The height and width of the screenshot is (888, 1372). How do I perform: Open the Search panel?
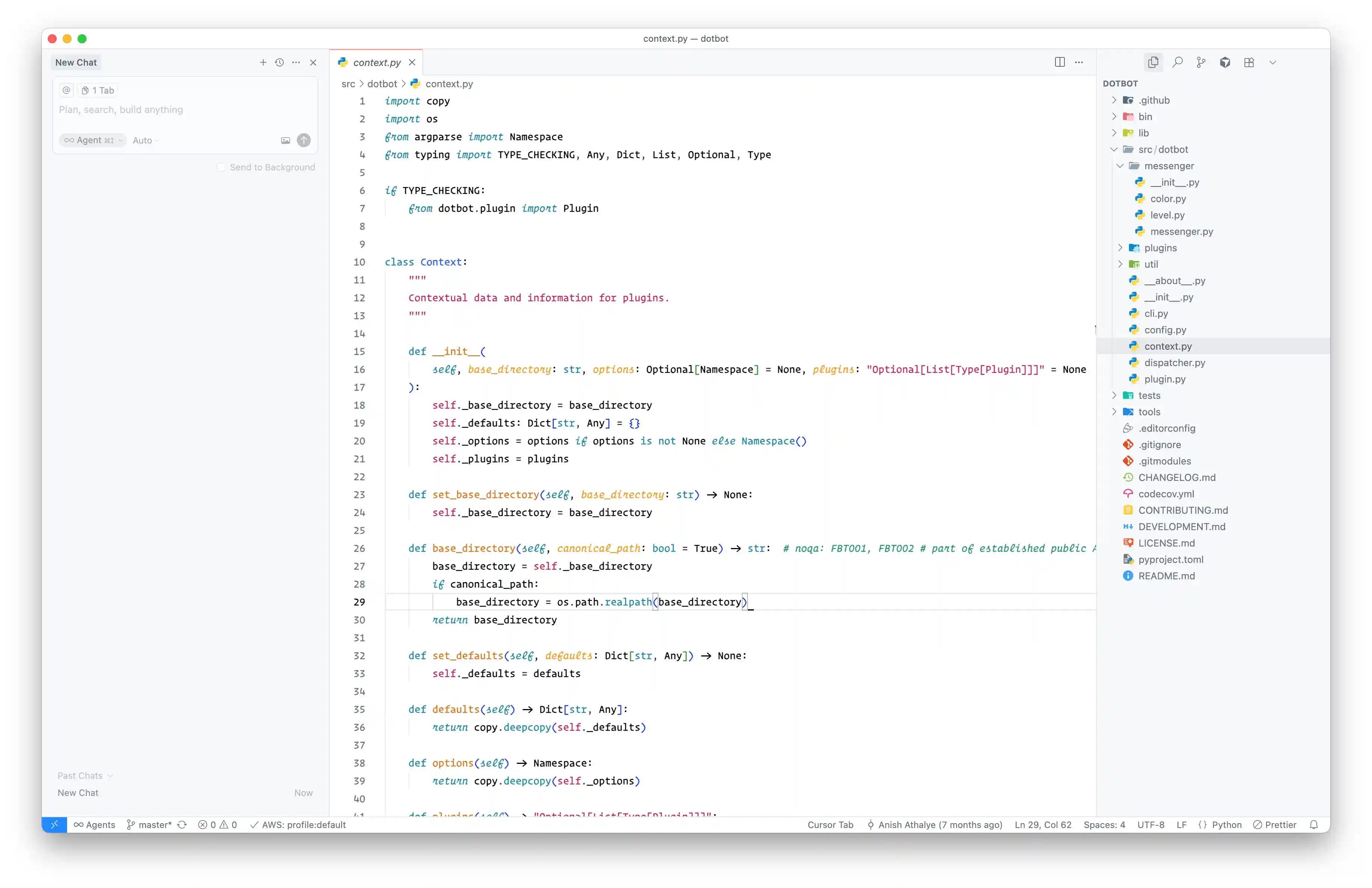pyautogui.click(x=1178, y=62)
